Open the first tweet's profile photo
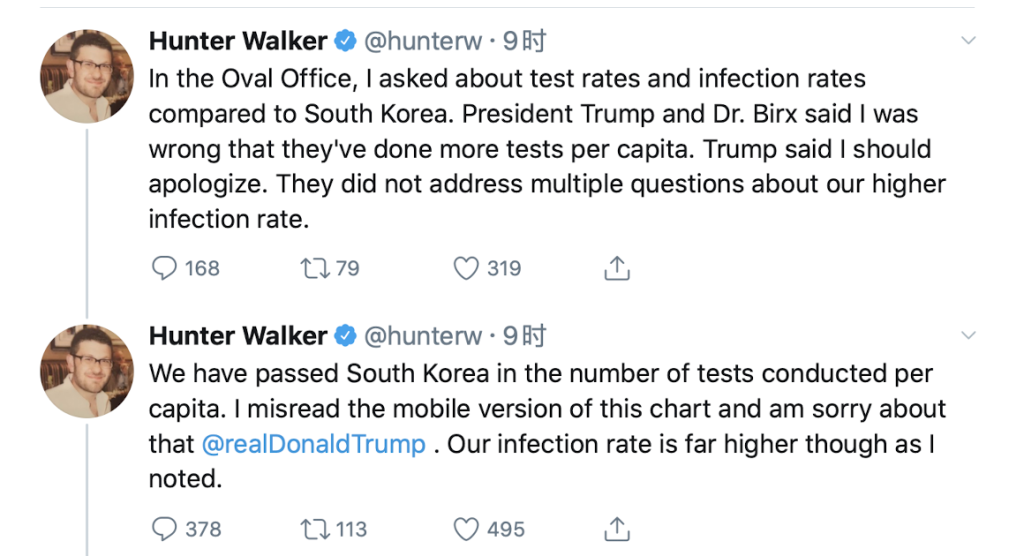Viewport: 1024px width, 556px height. point(87,76)
